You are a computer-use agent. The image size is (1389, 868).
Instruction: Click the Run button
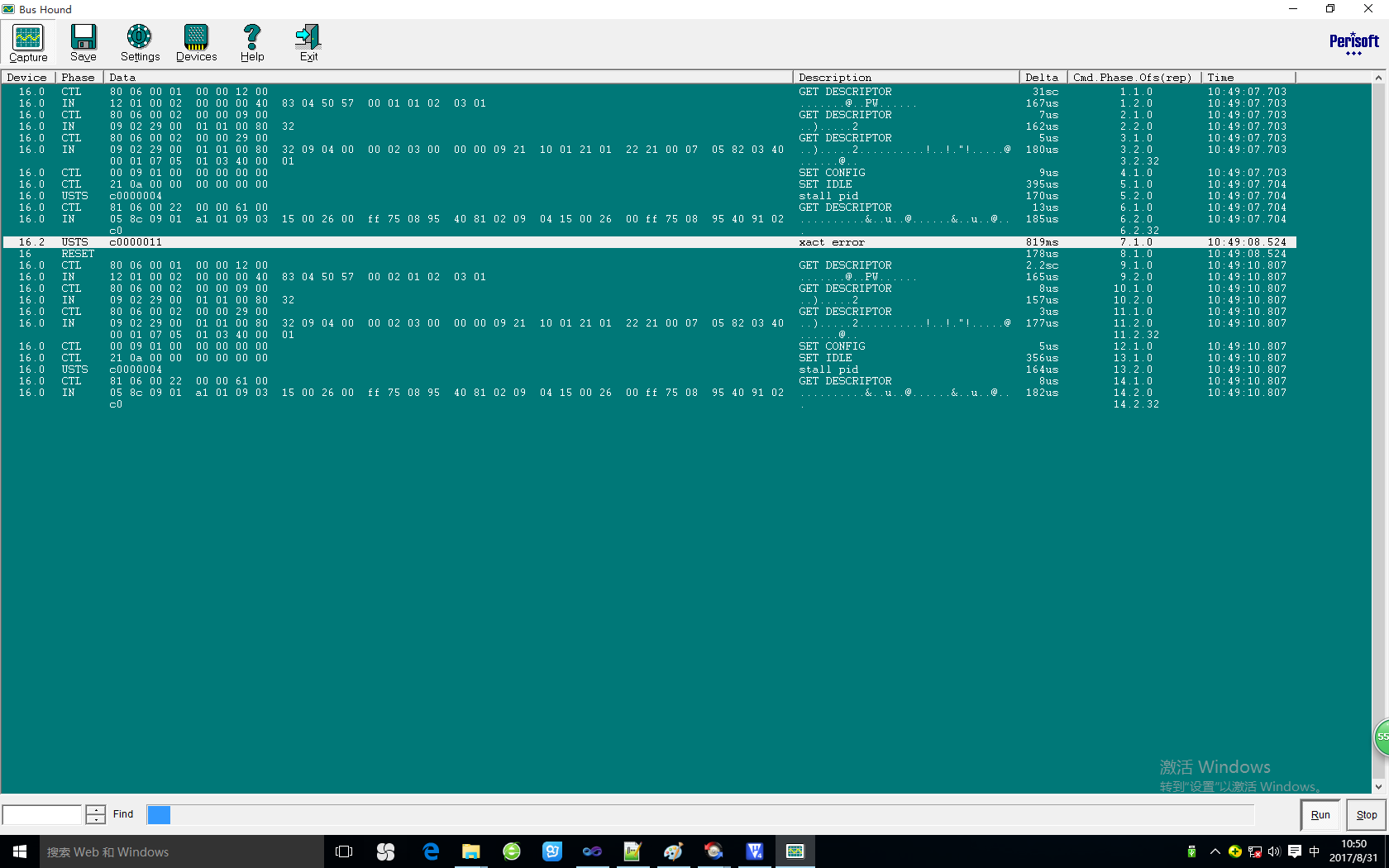[1320, 815]
